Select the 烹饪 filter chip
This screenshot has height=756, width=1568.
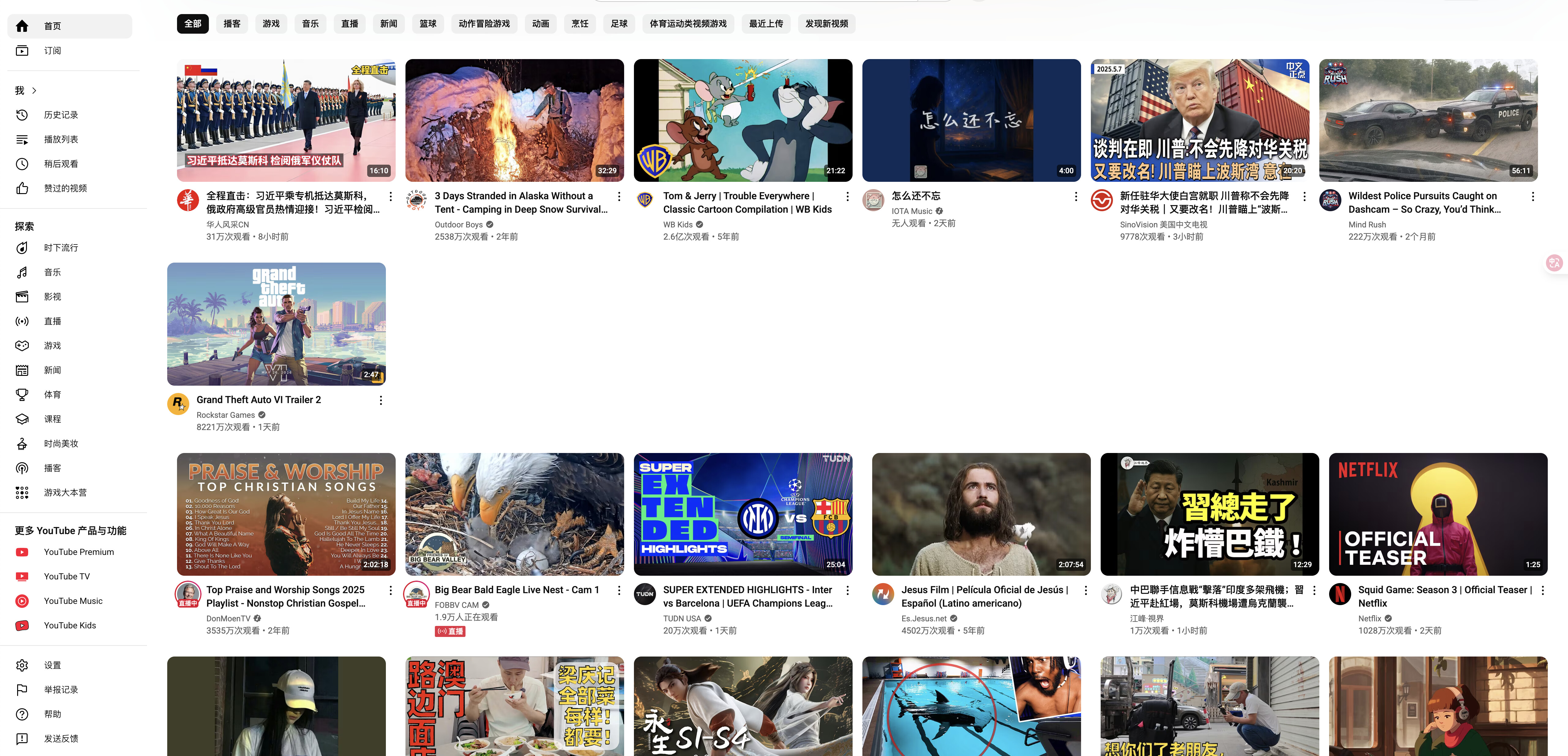[x=580, y=24]
